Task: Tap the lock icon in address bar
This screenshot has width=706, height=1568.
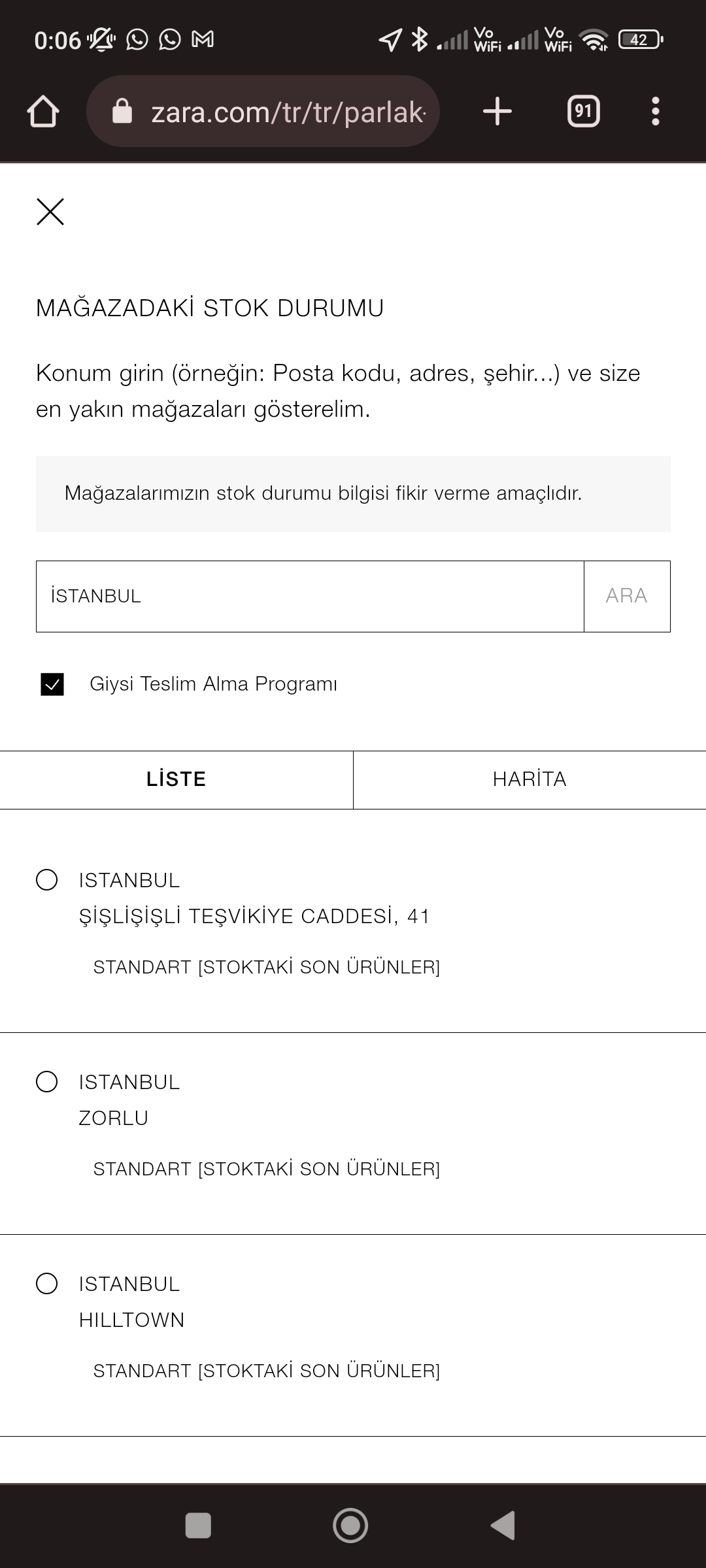Action: [122, 111]
